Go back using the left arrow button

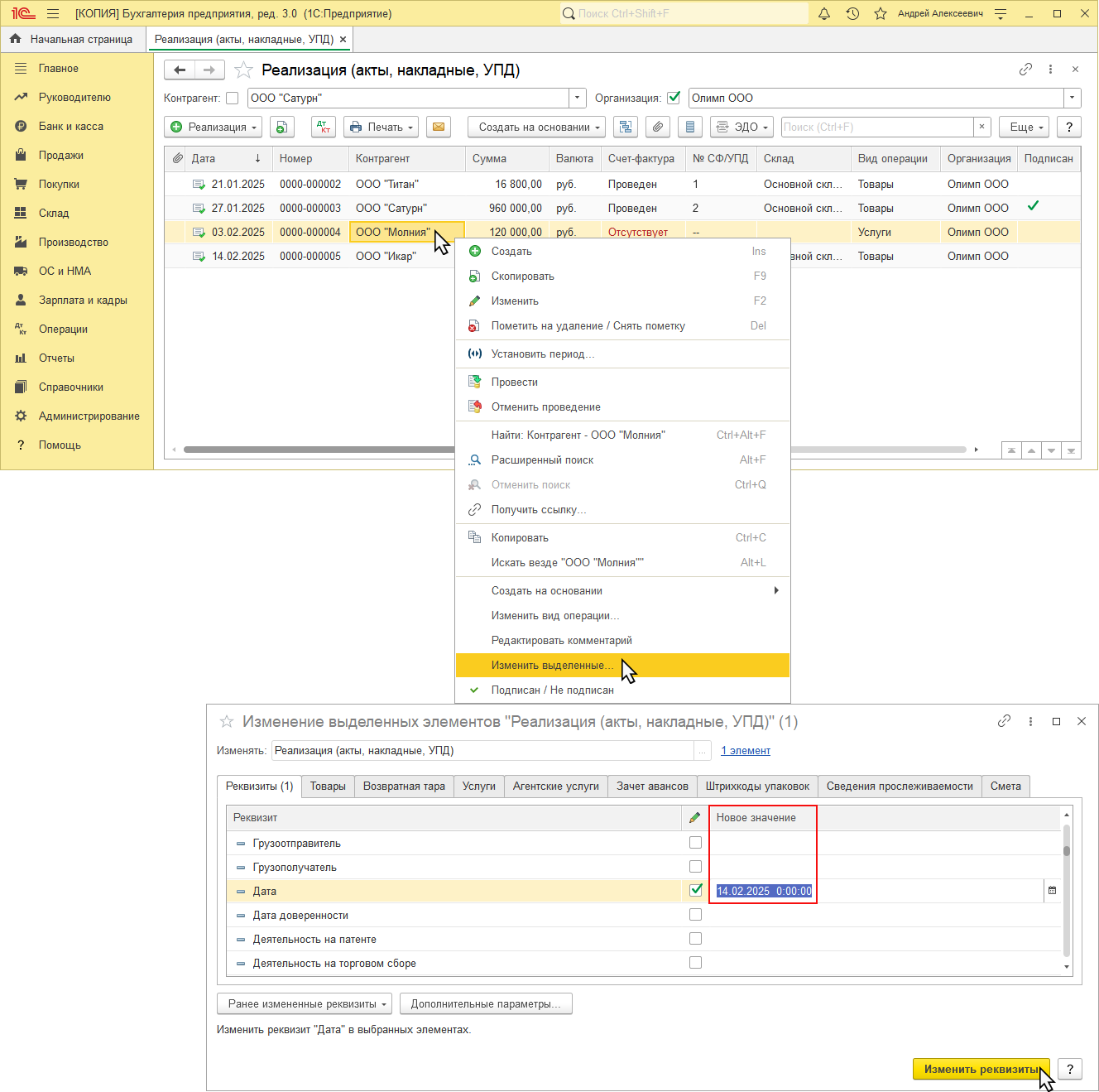(180, 70)
